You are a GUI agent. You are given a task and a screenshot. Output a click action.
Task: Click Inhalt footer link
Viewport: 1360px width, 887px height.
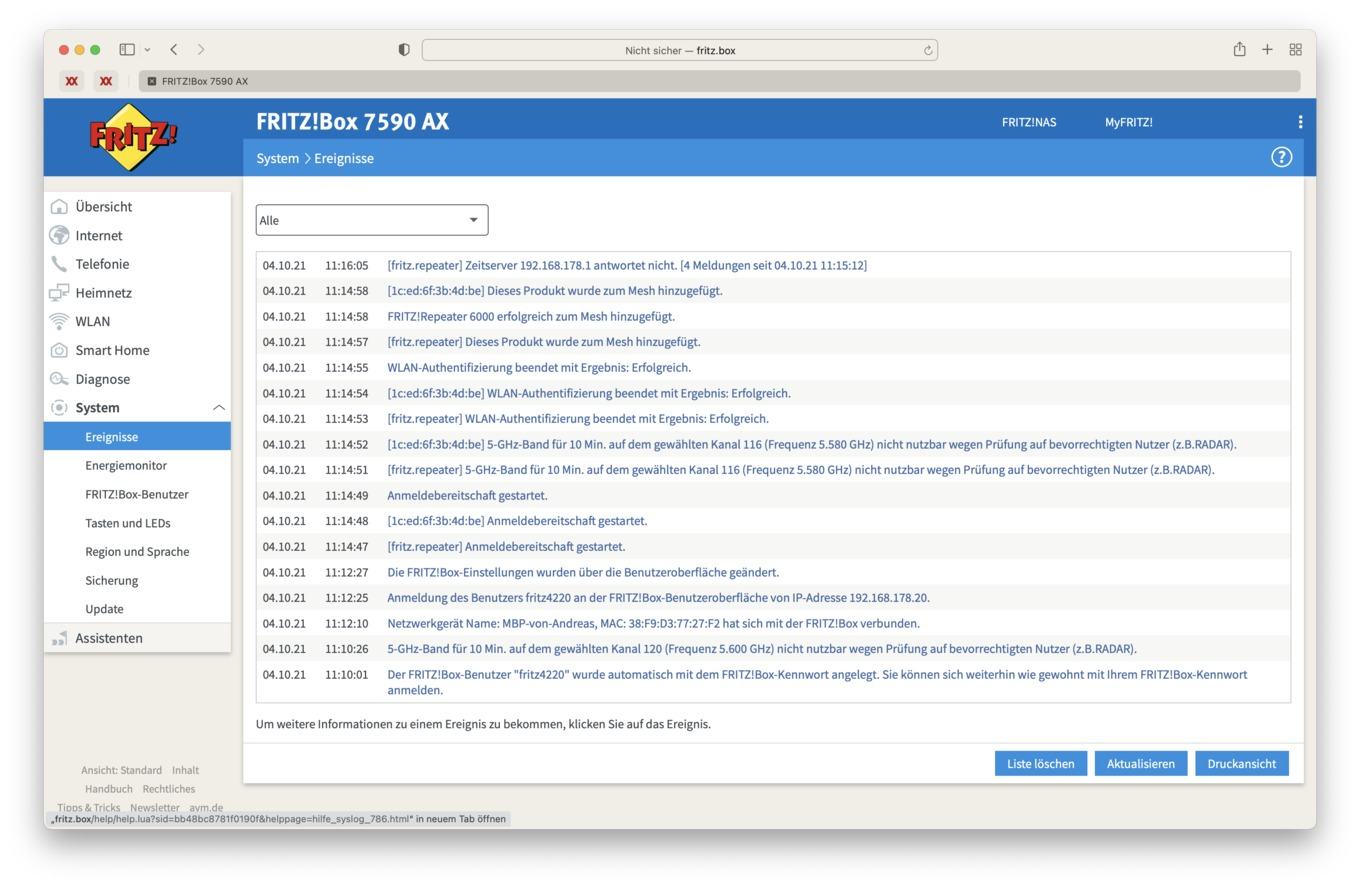point(185,770)
